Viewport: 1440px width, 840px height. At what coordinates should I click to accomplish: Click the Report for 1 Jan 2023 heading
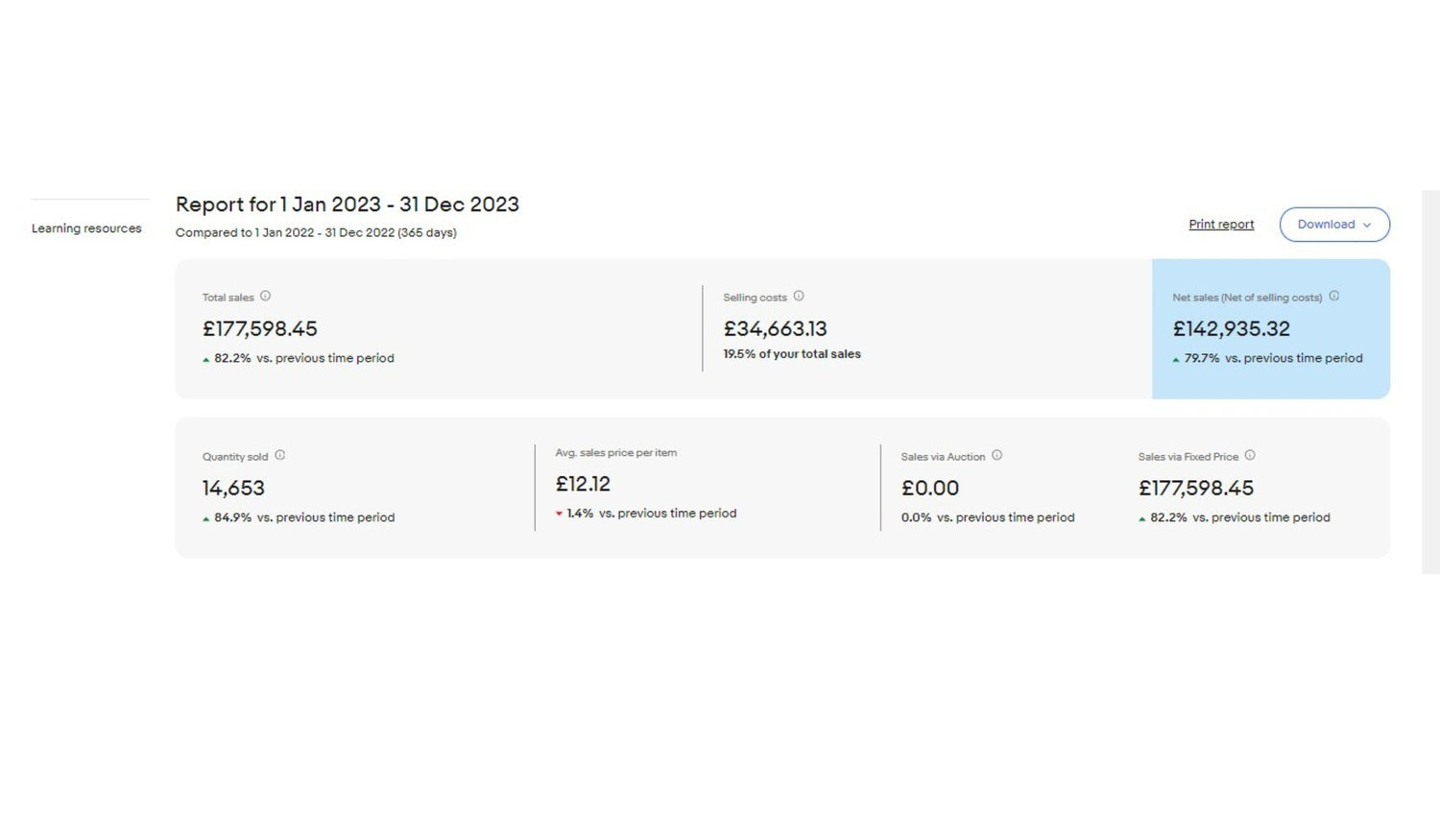(347, 204)
